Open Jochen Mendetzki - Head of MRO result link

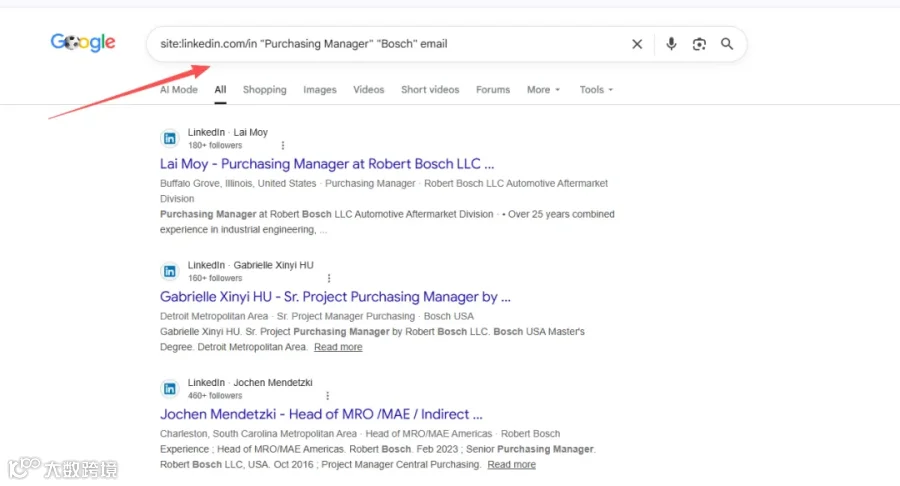click(321, 414)
